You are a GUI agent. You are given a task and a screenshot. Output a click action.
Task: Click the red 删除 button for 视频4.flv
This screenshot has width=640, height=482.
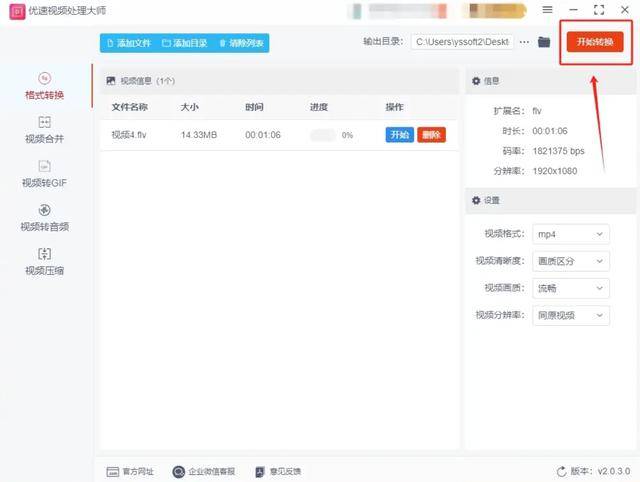tap(431, 135)
